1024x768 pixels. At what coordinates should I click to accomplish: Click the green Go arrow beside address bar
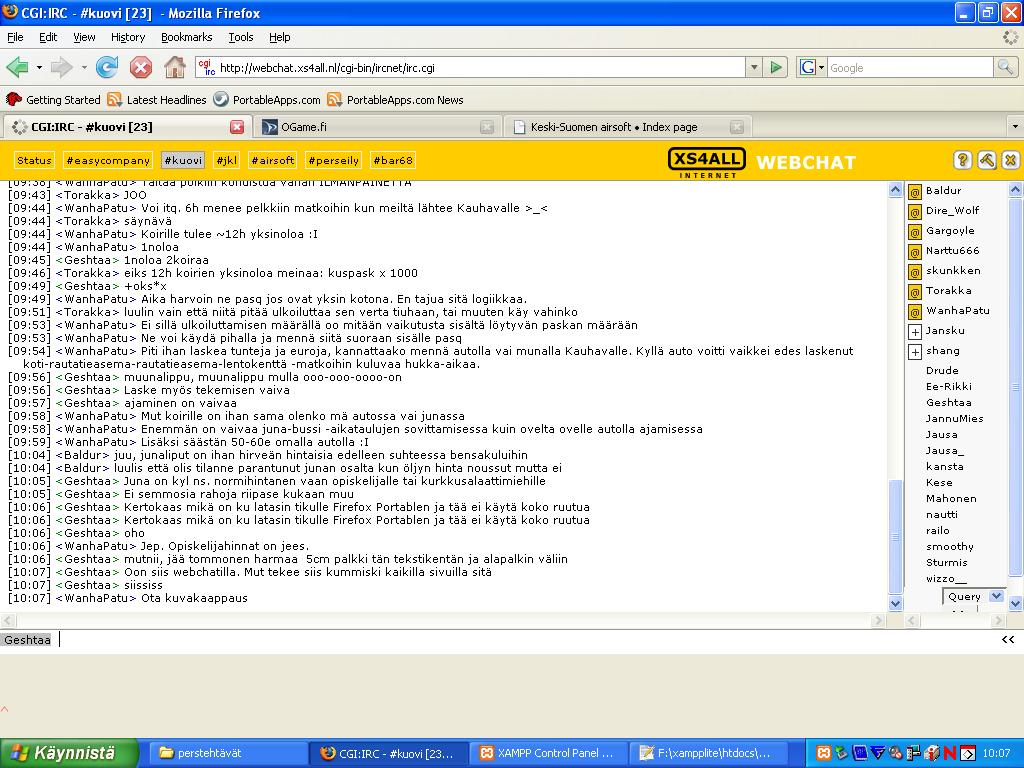[776, 67]
